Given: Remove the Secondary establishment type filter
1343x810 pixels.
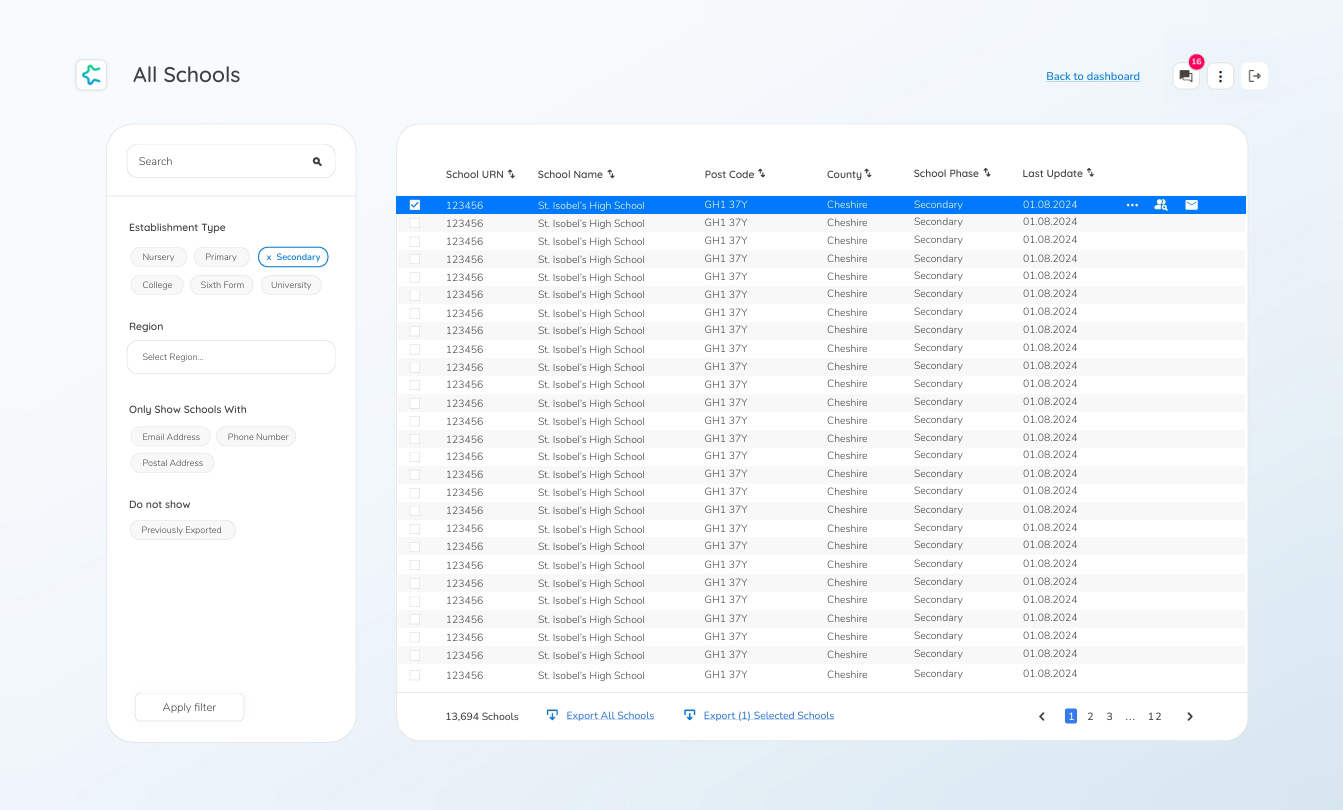Looking at the screenshot, I should (x=269, y=257).
